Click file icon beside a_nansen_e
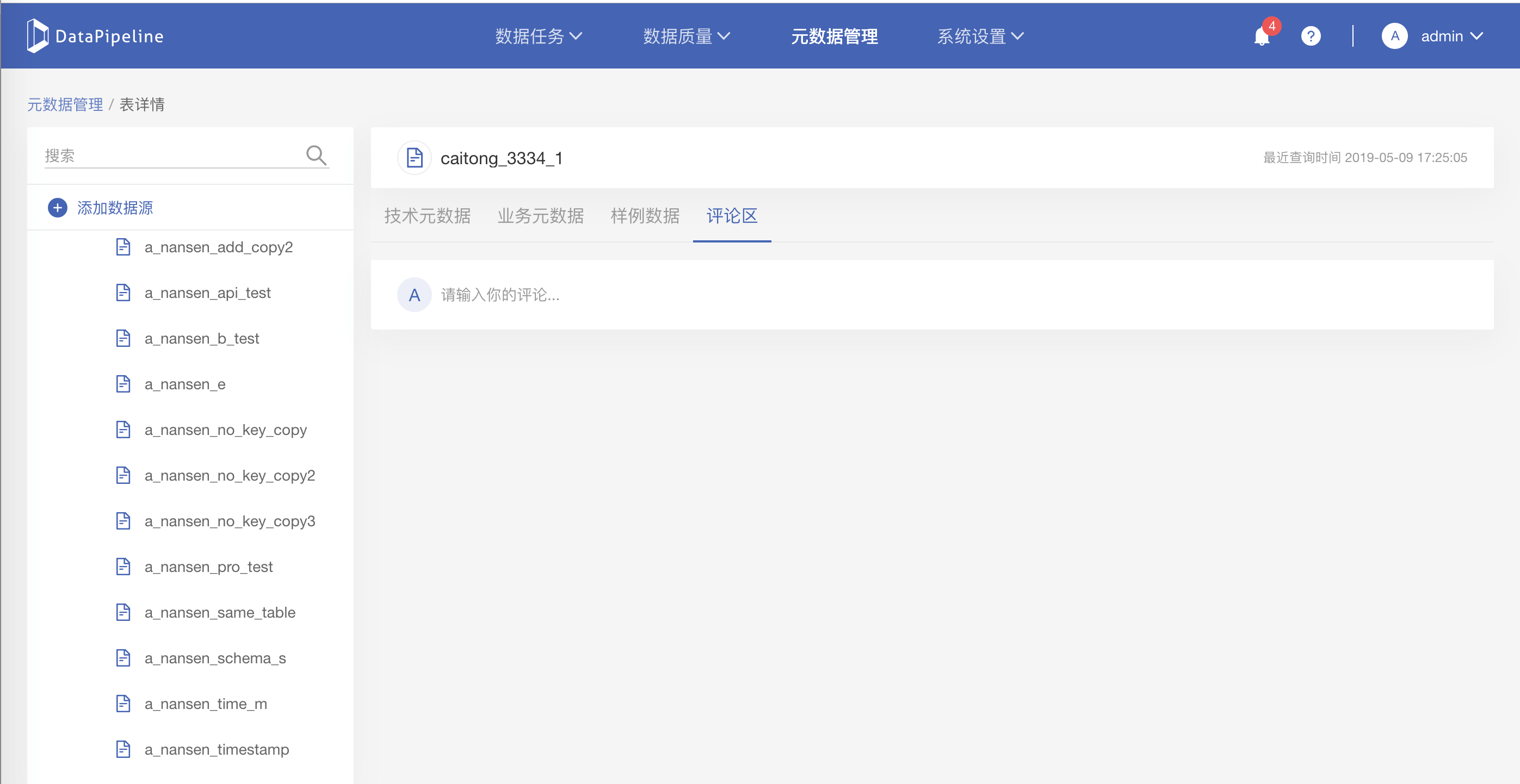 [123, 384]
